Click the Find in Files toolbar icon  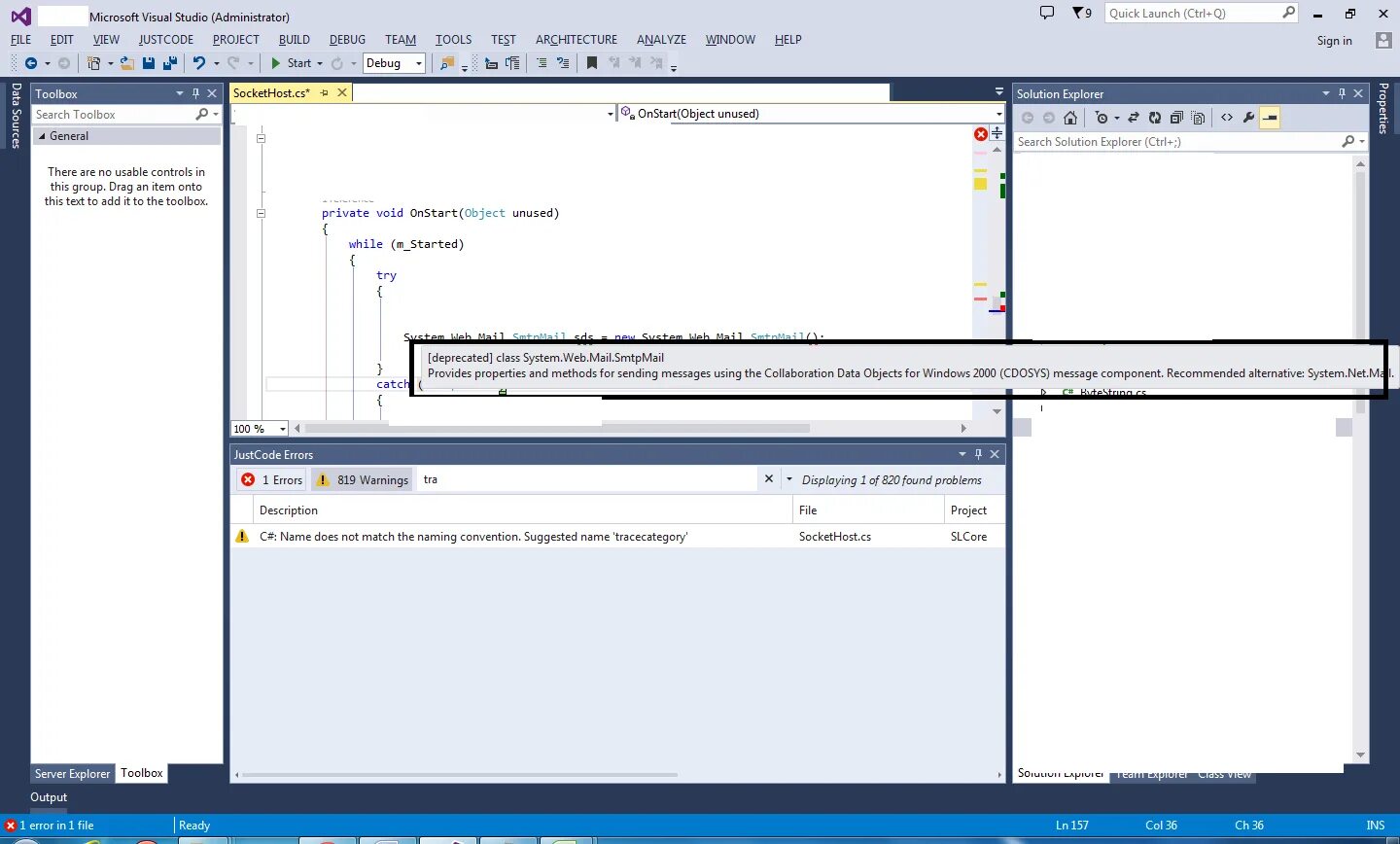(x=447, y=63)
